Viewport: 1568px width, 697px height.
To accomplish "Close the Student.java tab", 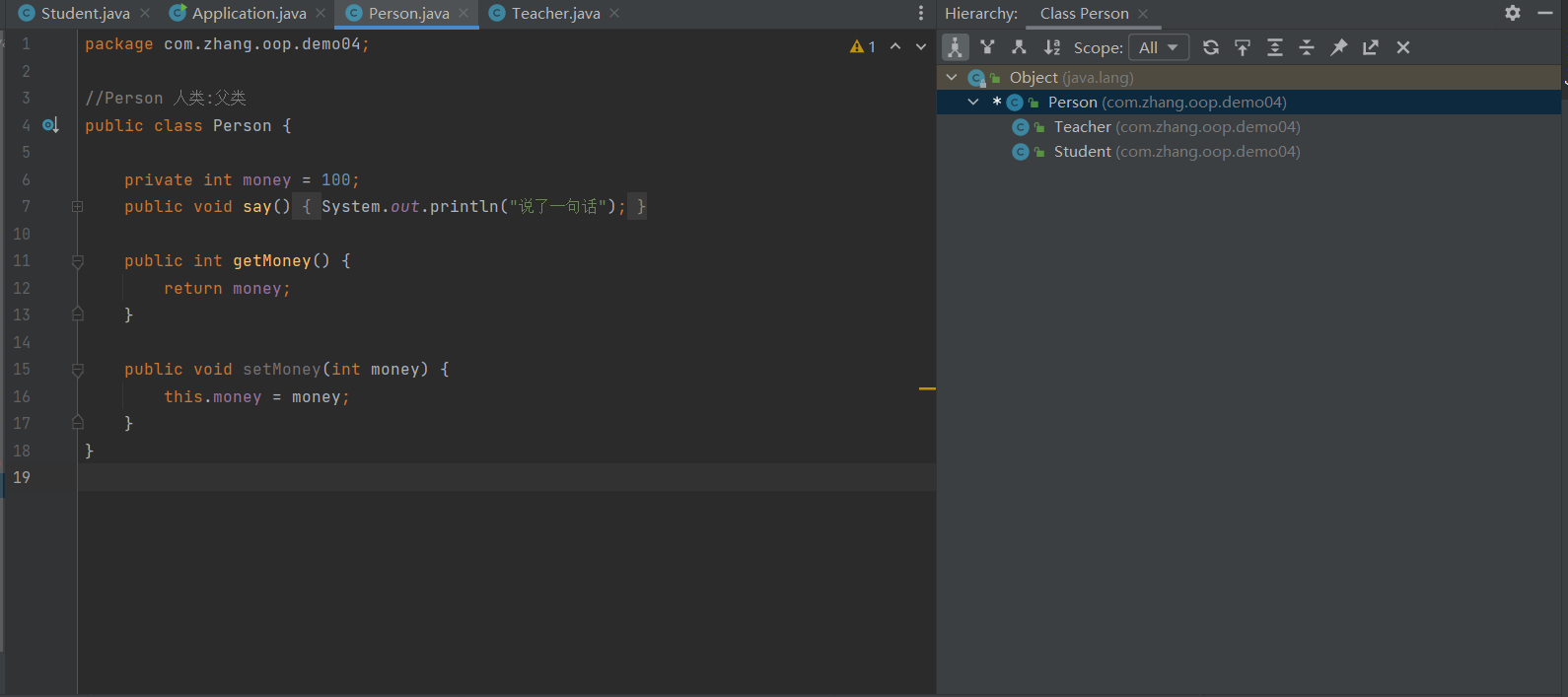I will coord(145,14).
